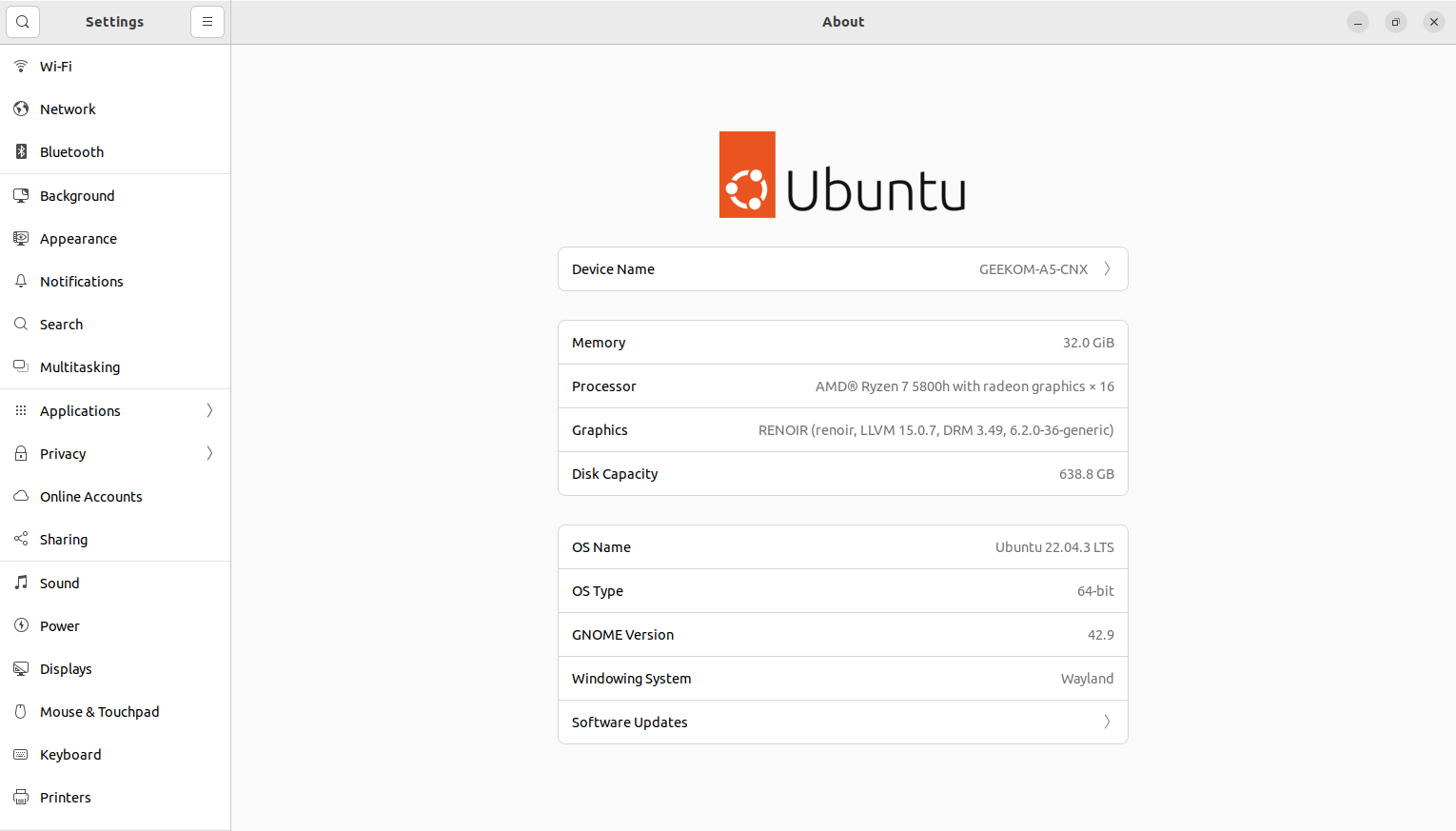Click the OS Type value 64-bit
Screen dimensions: 1456x831
(1095, 591)
